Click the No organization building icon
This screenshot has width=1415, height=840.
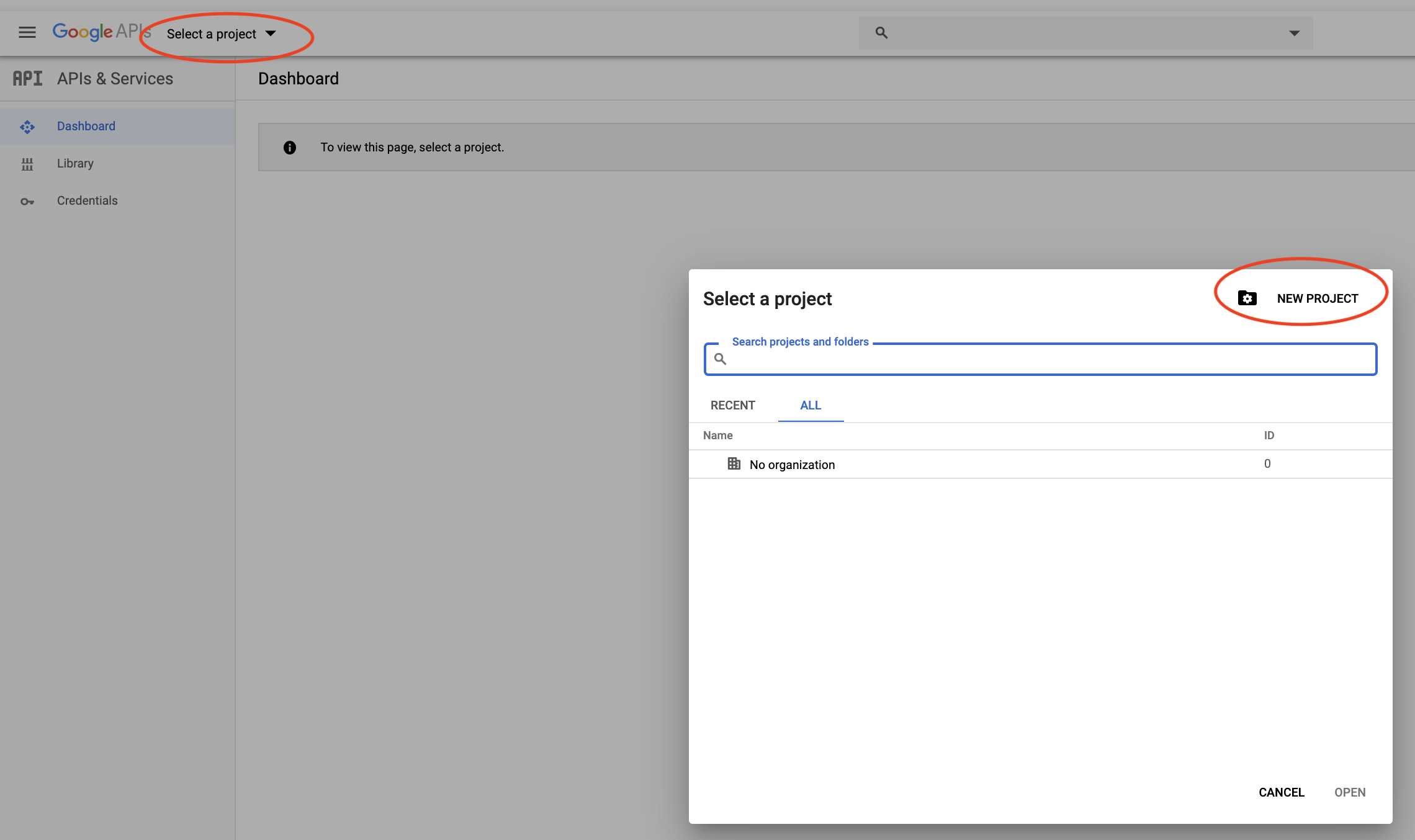(734, 464)
